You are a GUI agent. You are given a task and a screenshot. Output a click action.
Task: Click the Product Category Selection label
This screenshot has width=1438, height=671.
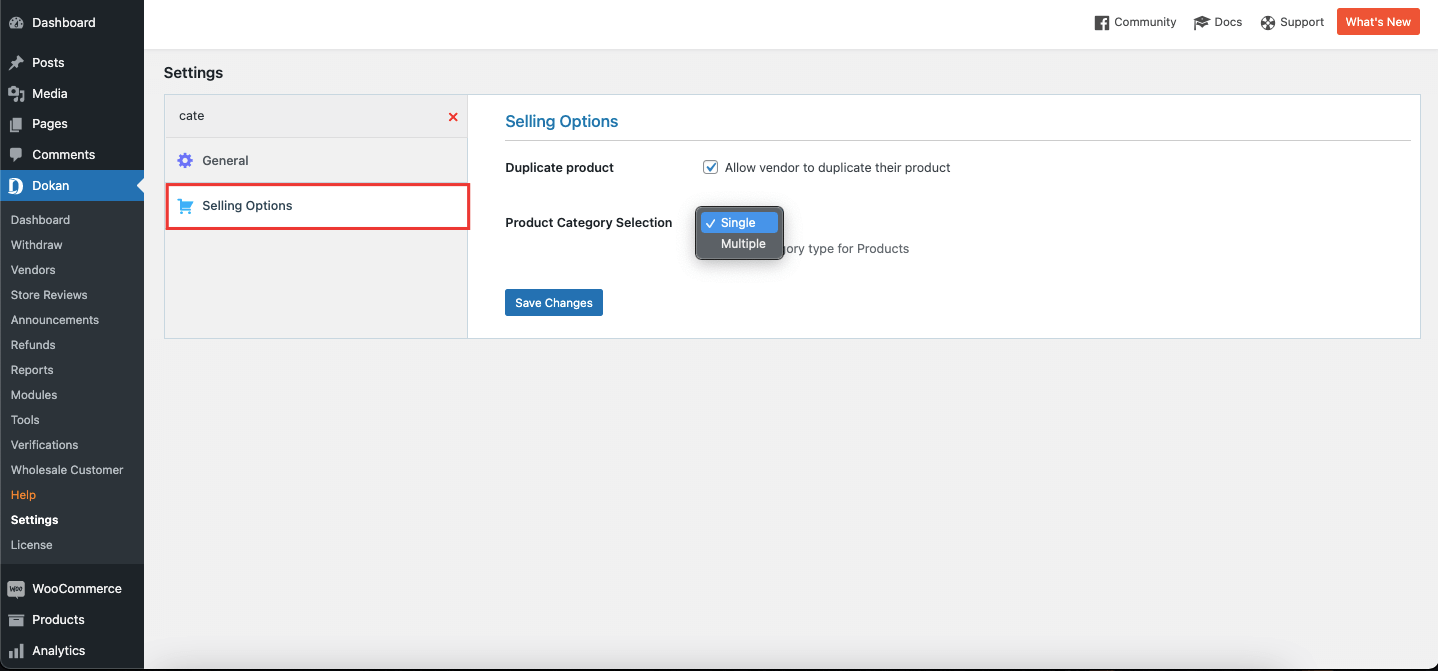[x=589, y=222]
